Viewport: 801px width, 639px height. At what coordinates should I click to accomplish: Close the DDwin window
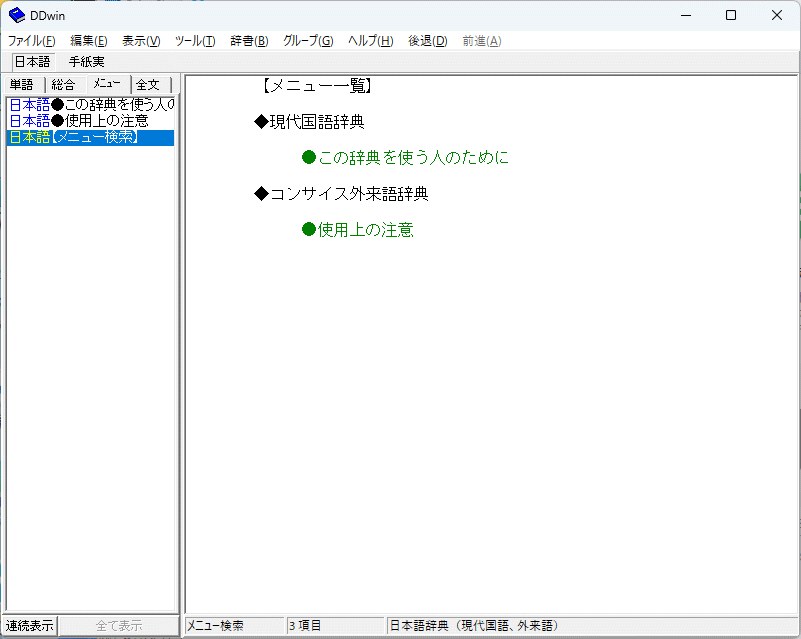(776, 15)
